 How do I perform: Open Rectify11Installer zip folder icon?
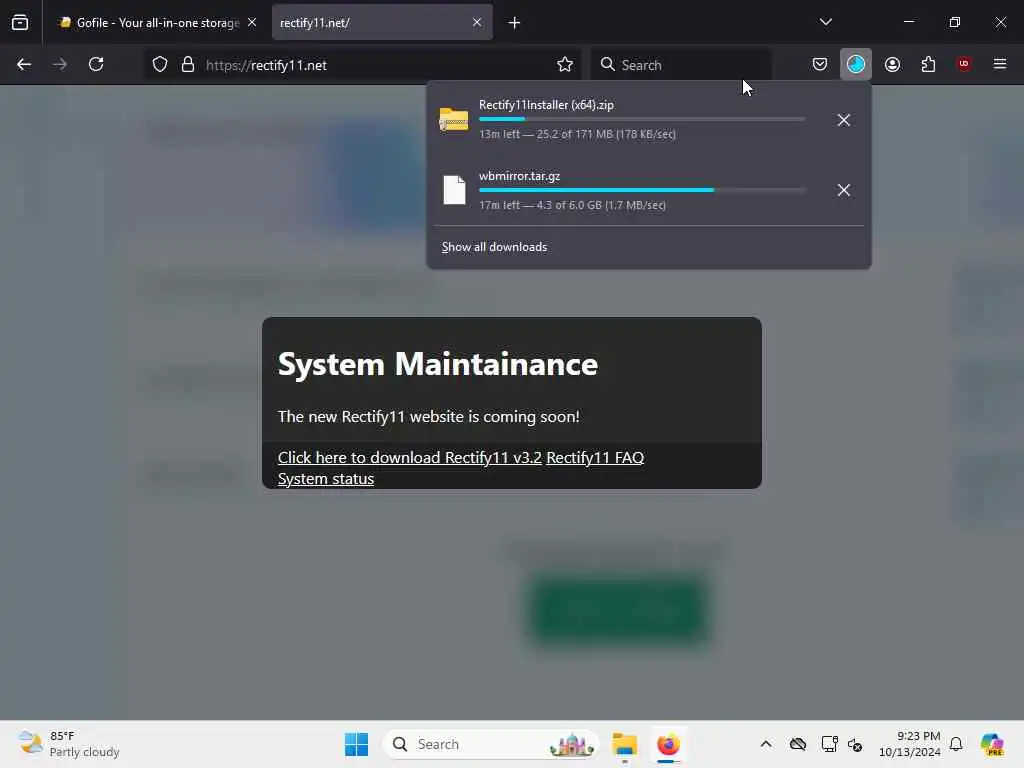pyautogui.click(x=454, y=120)
